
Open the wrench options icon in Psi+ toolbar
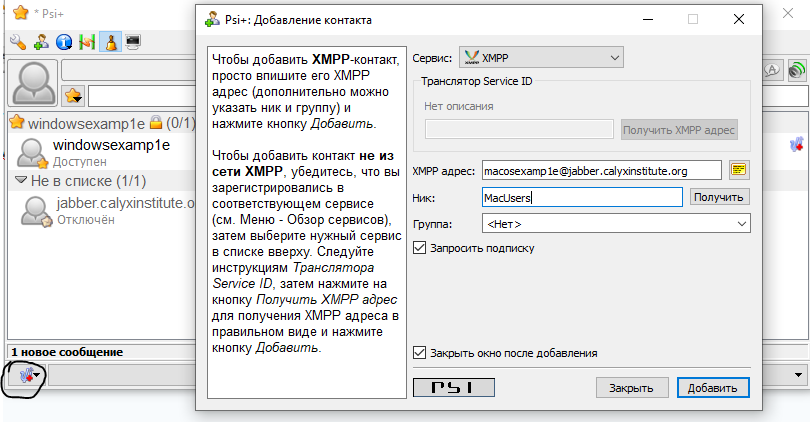coord(18,42)
